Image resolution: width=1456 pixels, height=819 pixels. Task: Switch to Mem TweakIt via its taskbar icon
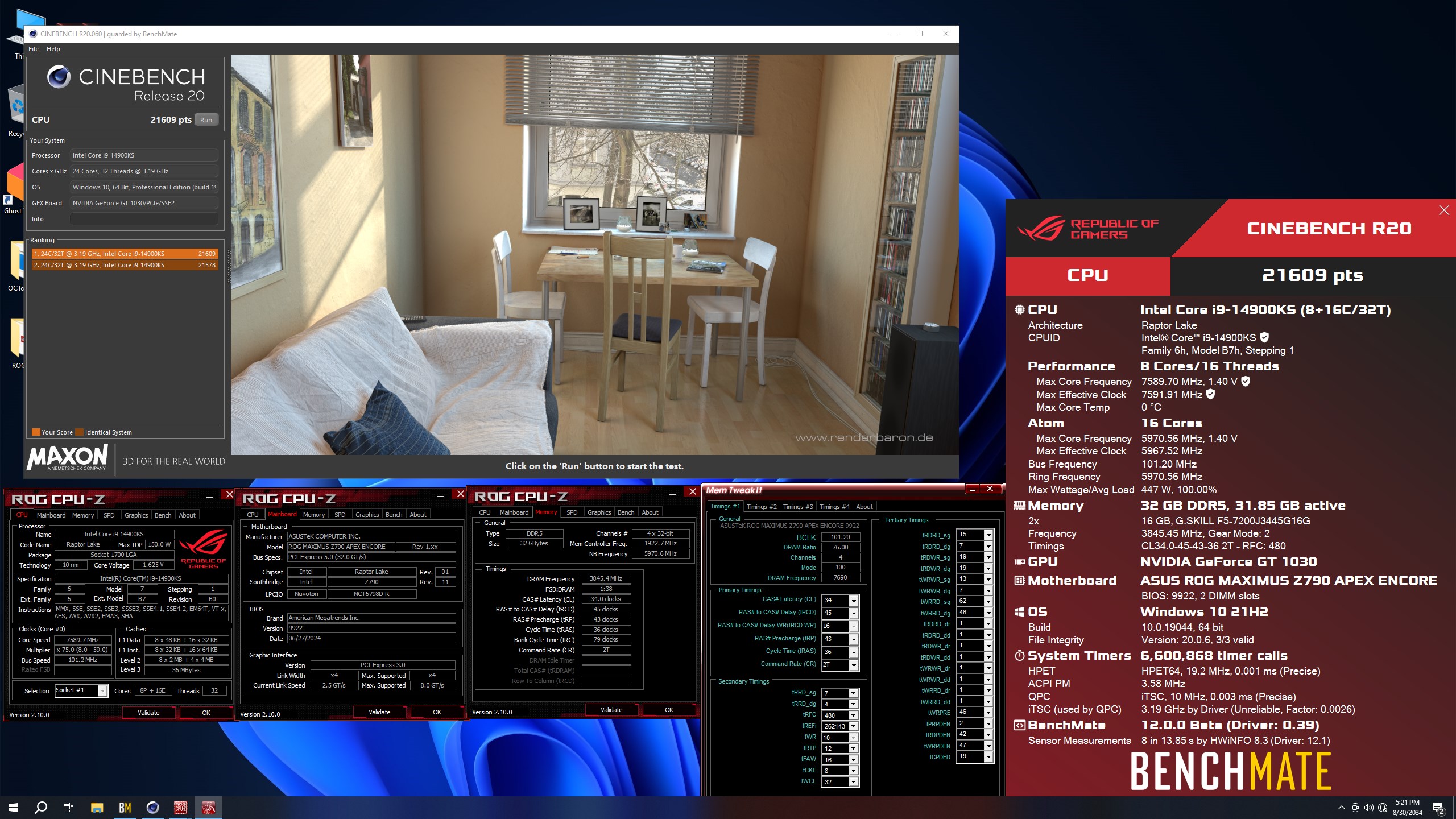[208, 808]
